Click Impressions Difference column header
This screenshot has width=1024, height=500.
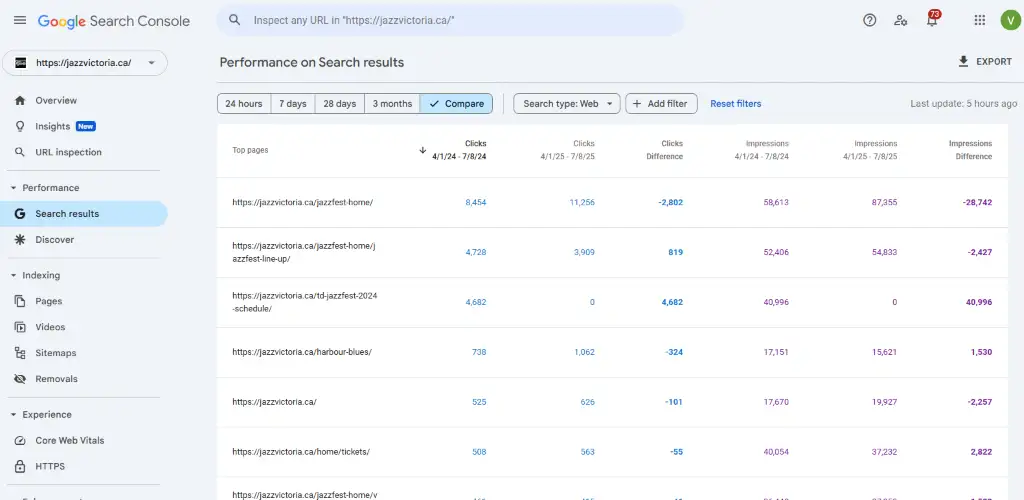click(970, 150)
